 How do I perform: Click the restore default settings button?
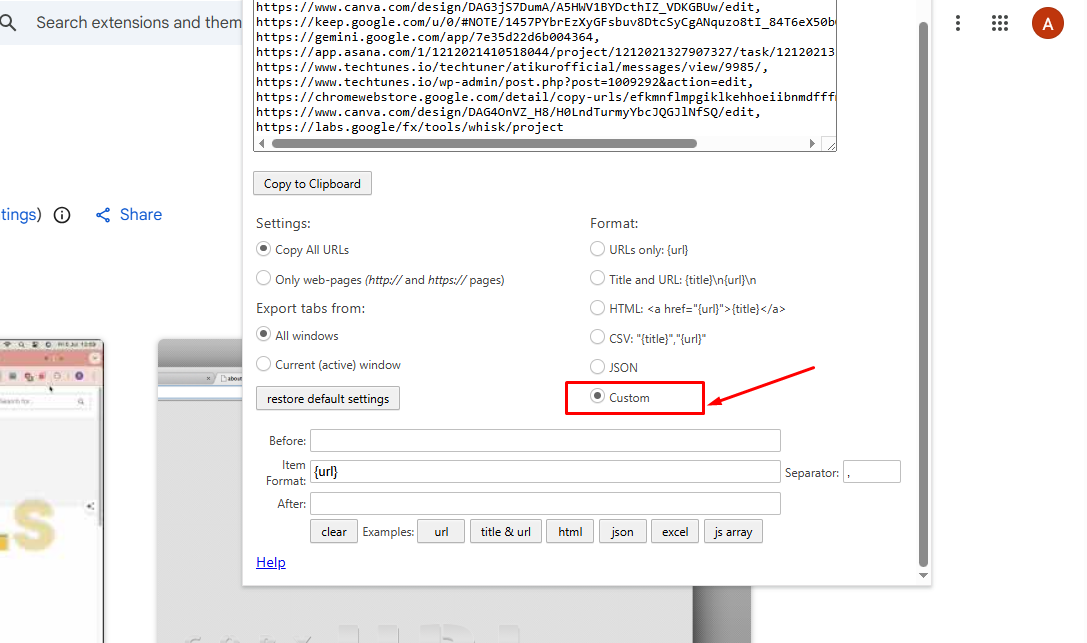(x=327, y=397)
